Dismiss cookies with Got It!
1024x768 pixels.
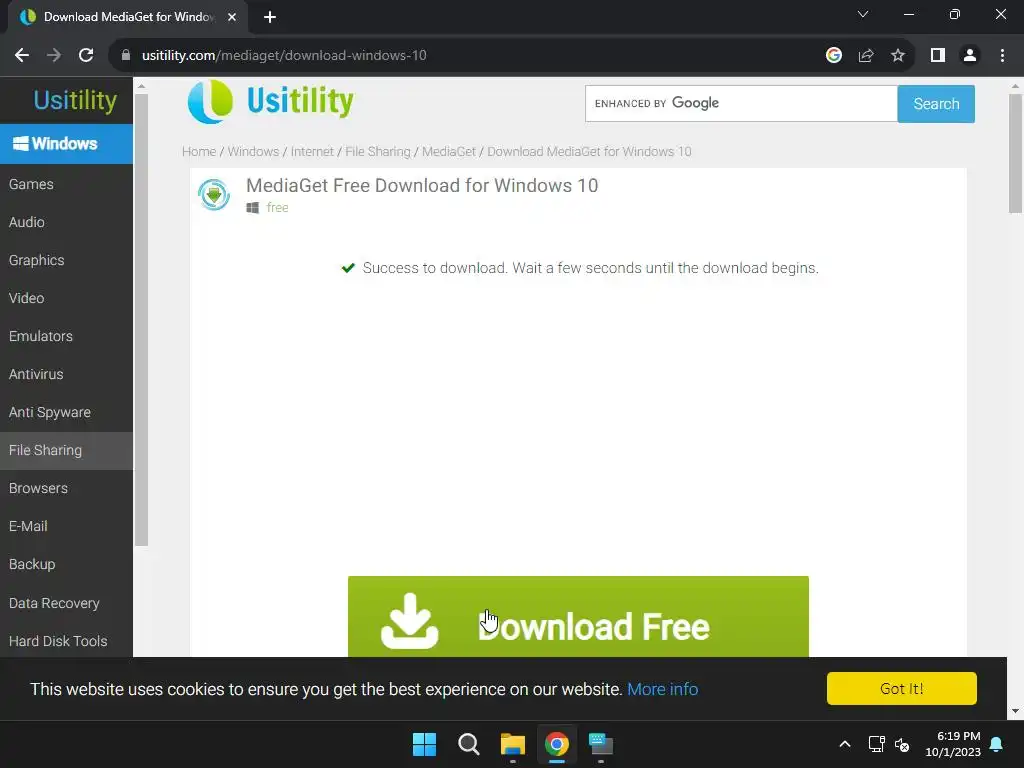coord(901,688)
